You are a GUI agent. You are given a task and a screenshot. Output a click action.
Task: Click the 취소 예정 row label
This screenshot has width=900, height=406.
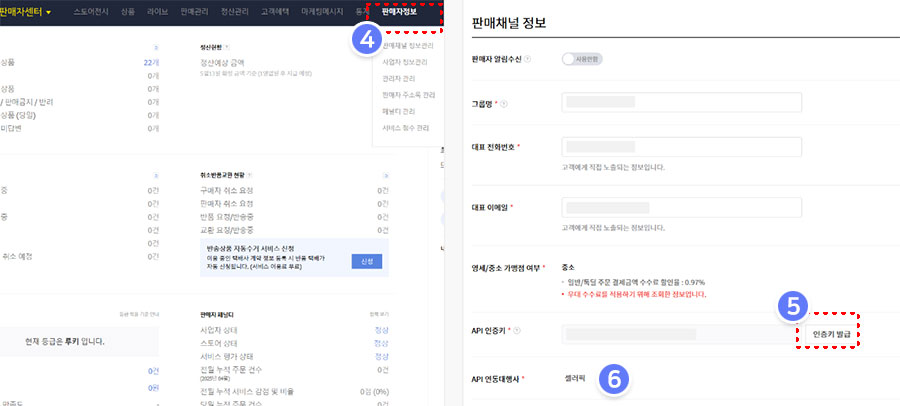[17, 257]
